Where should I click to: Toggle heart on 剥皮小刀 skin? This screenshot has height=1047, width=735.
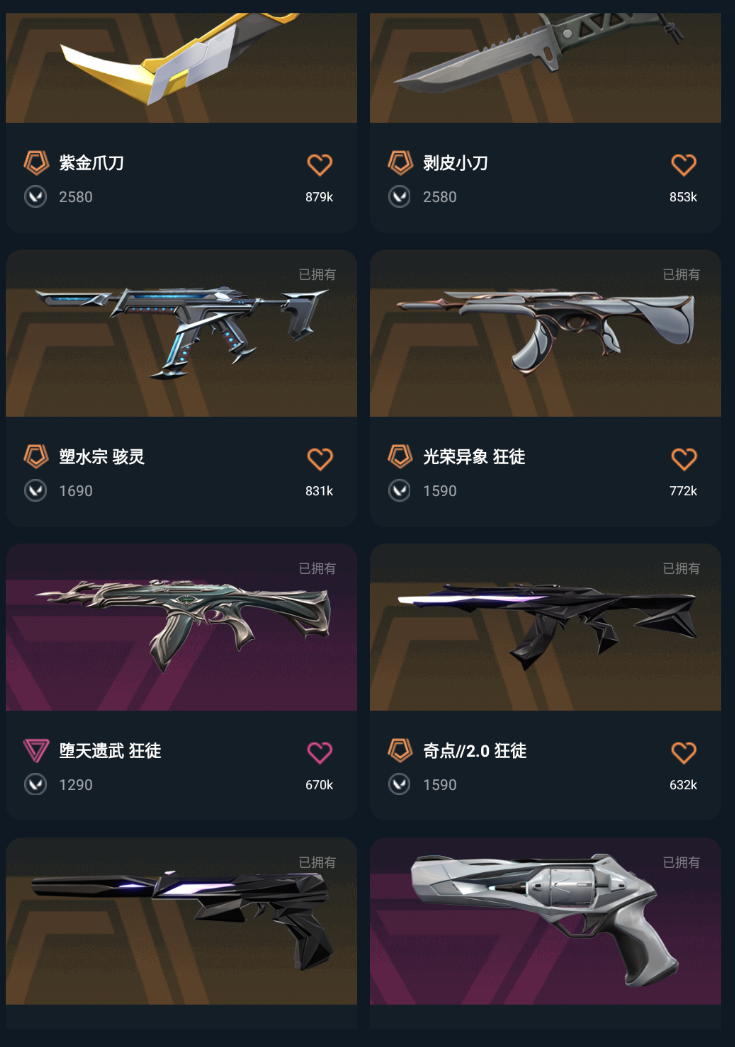coord(684,165)
